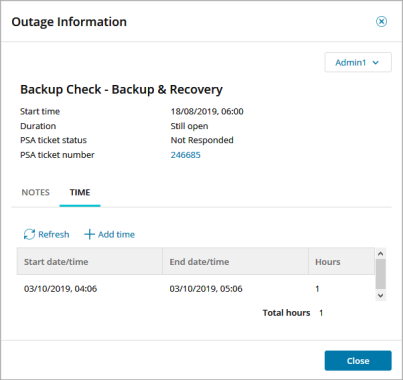403x380 pixels.
Task: Click the Close button
Action: click(358, 361)
